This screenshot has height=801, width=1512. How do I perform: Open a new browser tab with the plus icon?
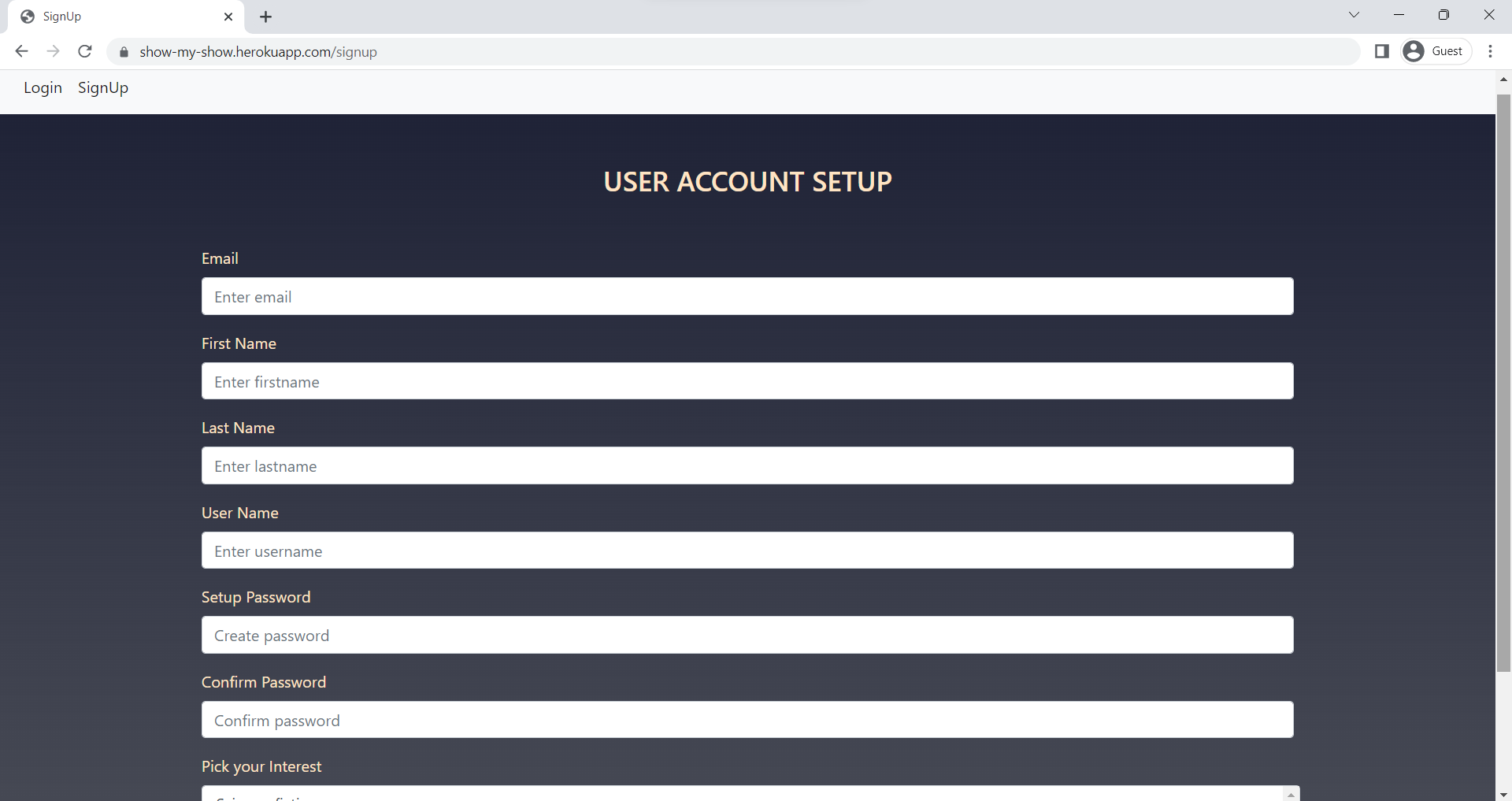265,16
